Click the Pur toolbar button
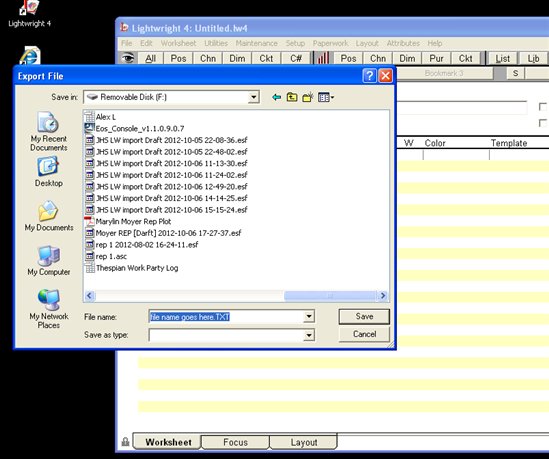Image resolution: width=549 pixels, height=459 pixels. (436, 58)
